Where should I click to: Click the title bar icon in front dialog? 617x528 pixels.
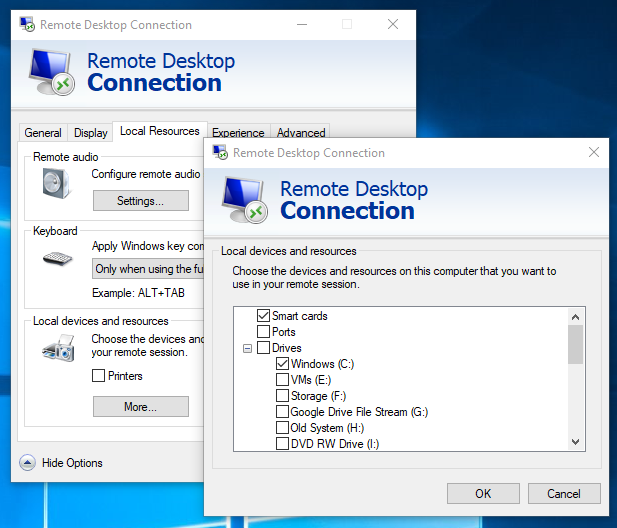click(x=220, y=152)
